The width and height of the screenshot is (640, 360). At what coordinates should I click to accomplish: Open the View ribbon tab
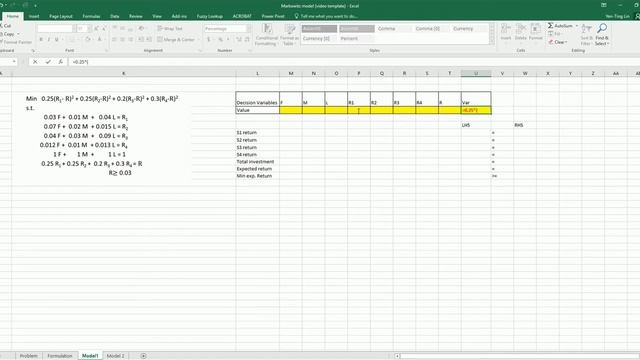[x=157, y=16]
